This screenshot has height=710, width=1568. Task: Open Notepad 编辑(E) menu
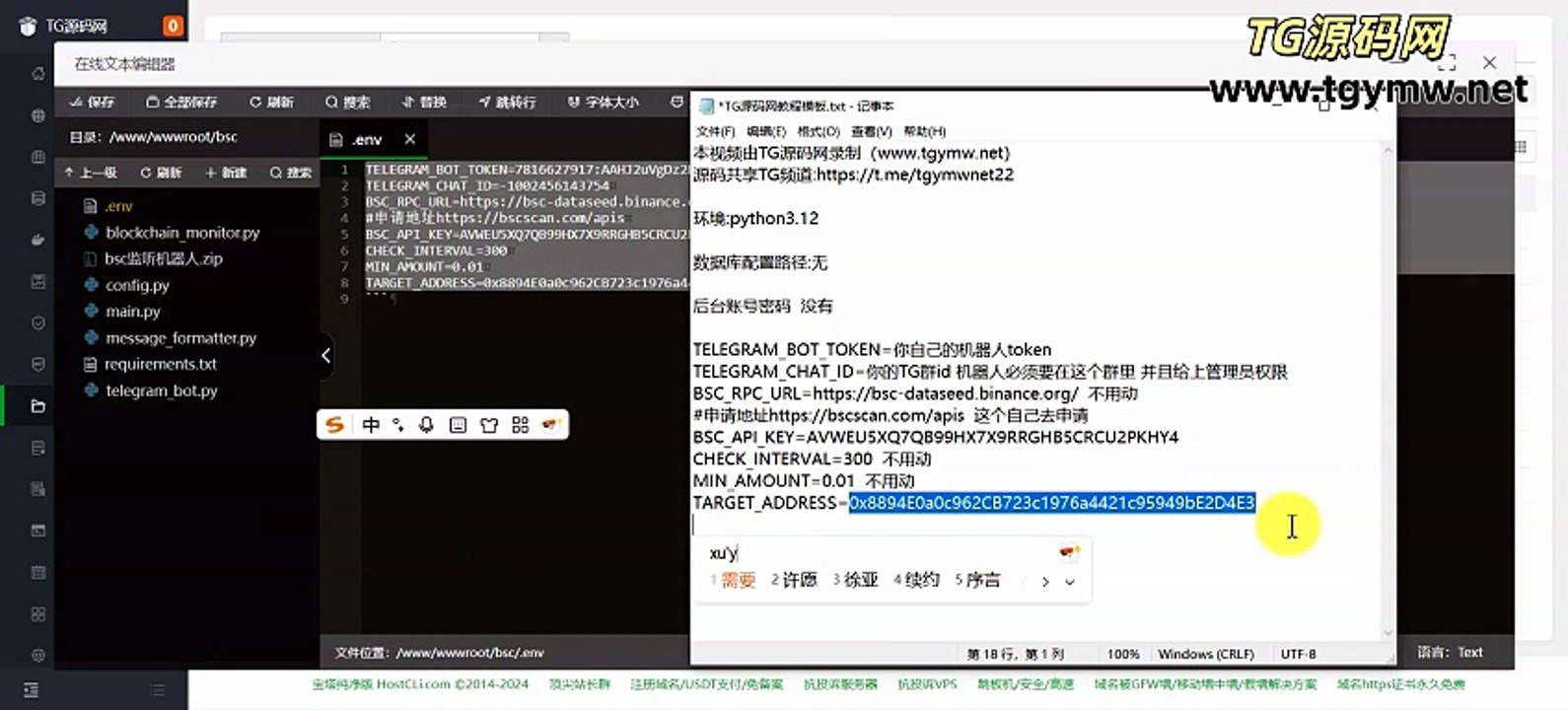766,131
